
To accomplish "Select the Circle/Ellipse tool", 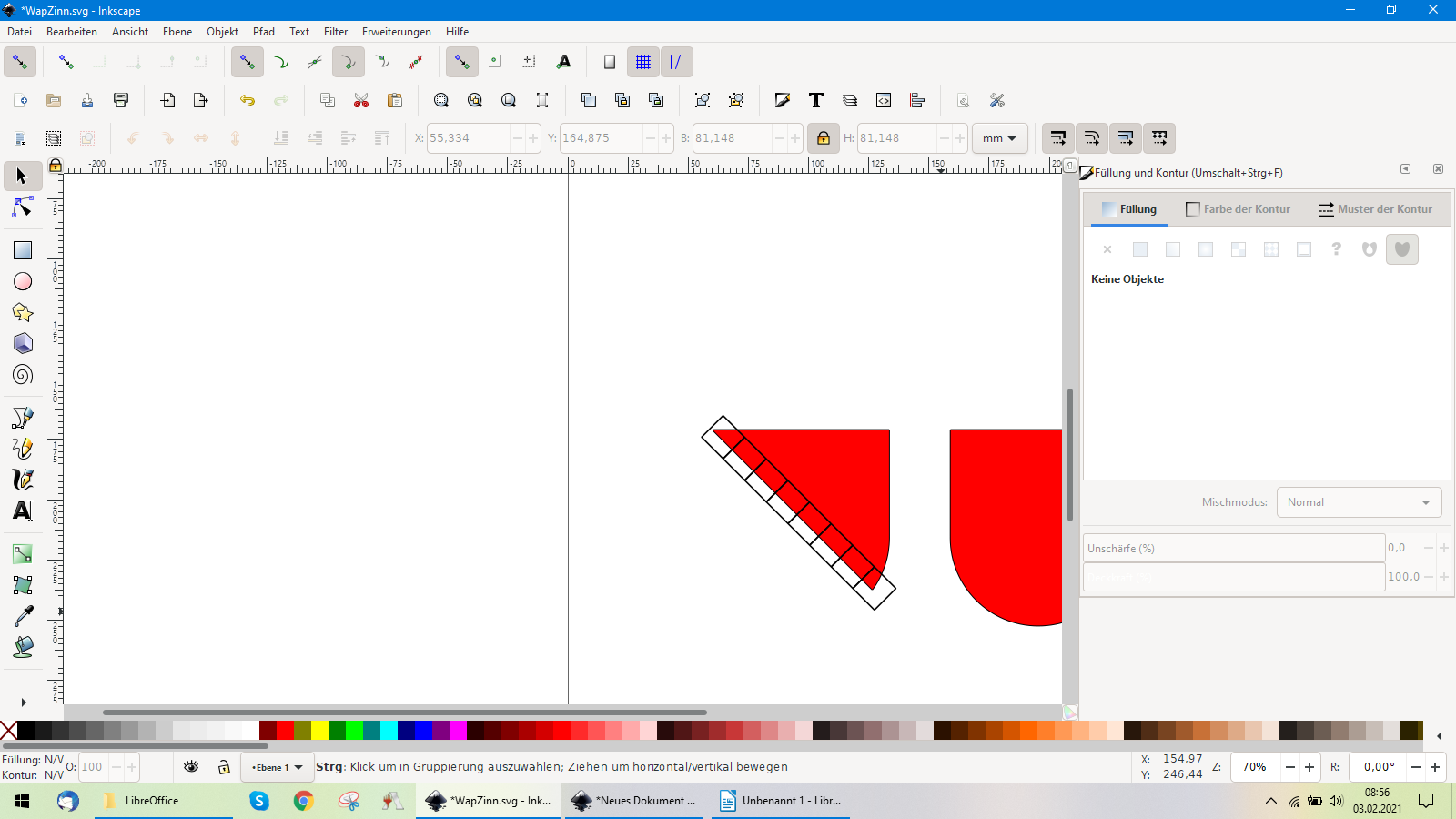I will coord(23,281).
